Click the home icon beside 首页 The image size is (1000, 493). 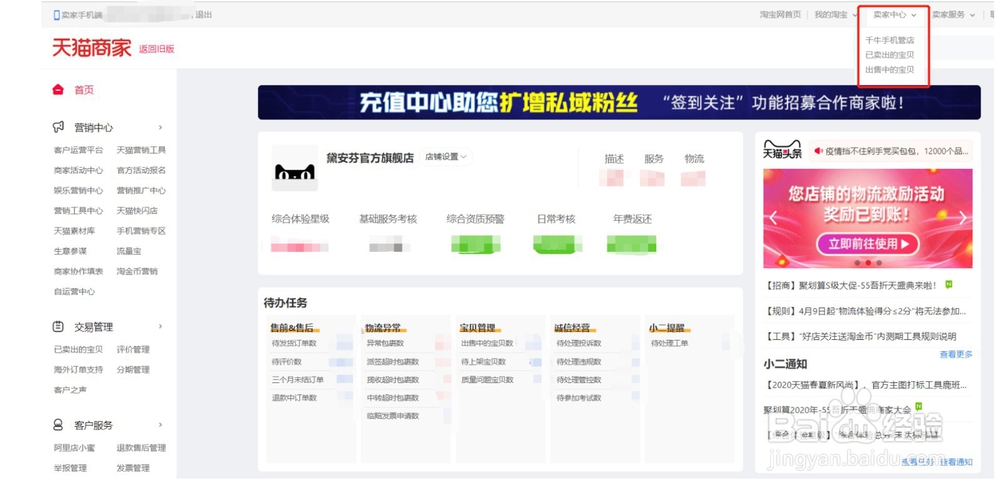point(58,90)
